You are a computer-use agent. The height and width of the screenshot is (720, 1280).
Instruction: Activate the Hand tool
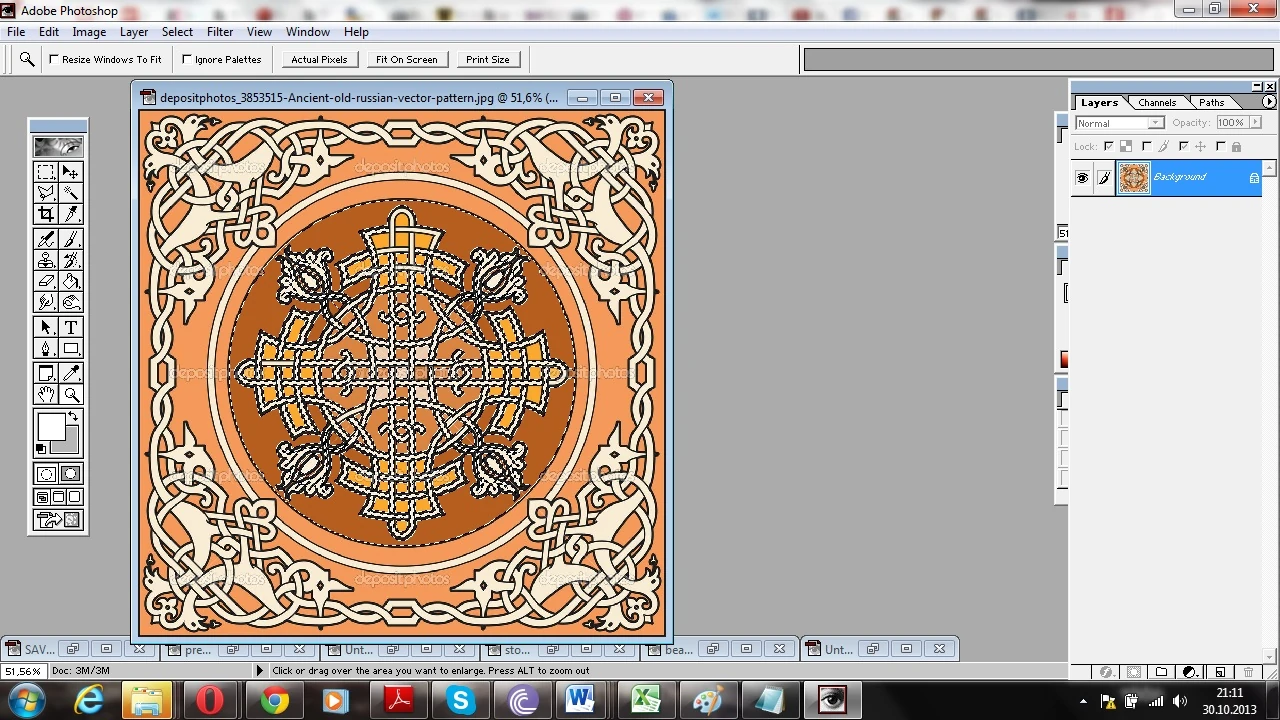pos(46,394)
